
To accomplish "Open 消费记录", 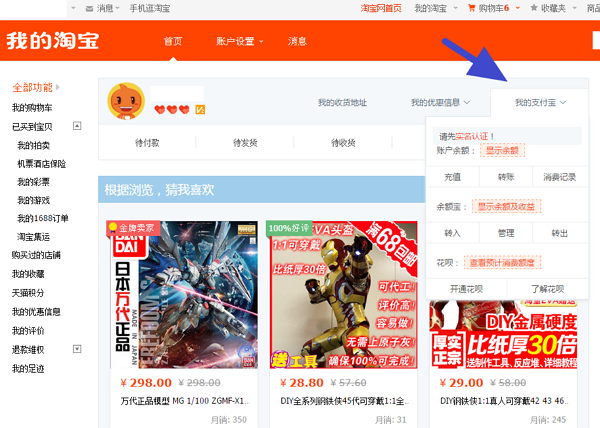I will tap(560, 177).
